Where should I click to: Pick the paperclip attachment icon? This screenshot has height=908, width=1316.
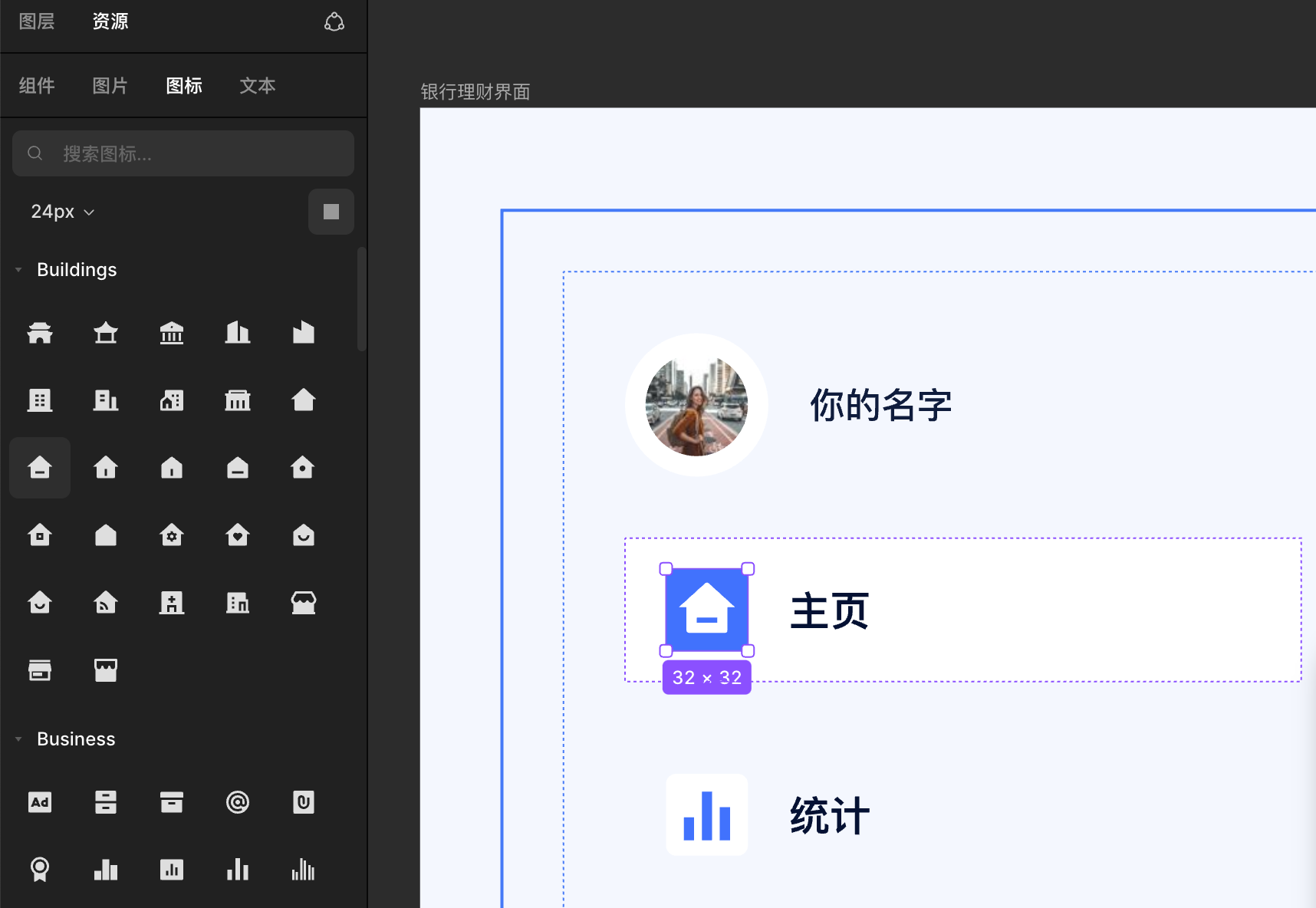tap(304, 802)
